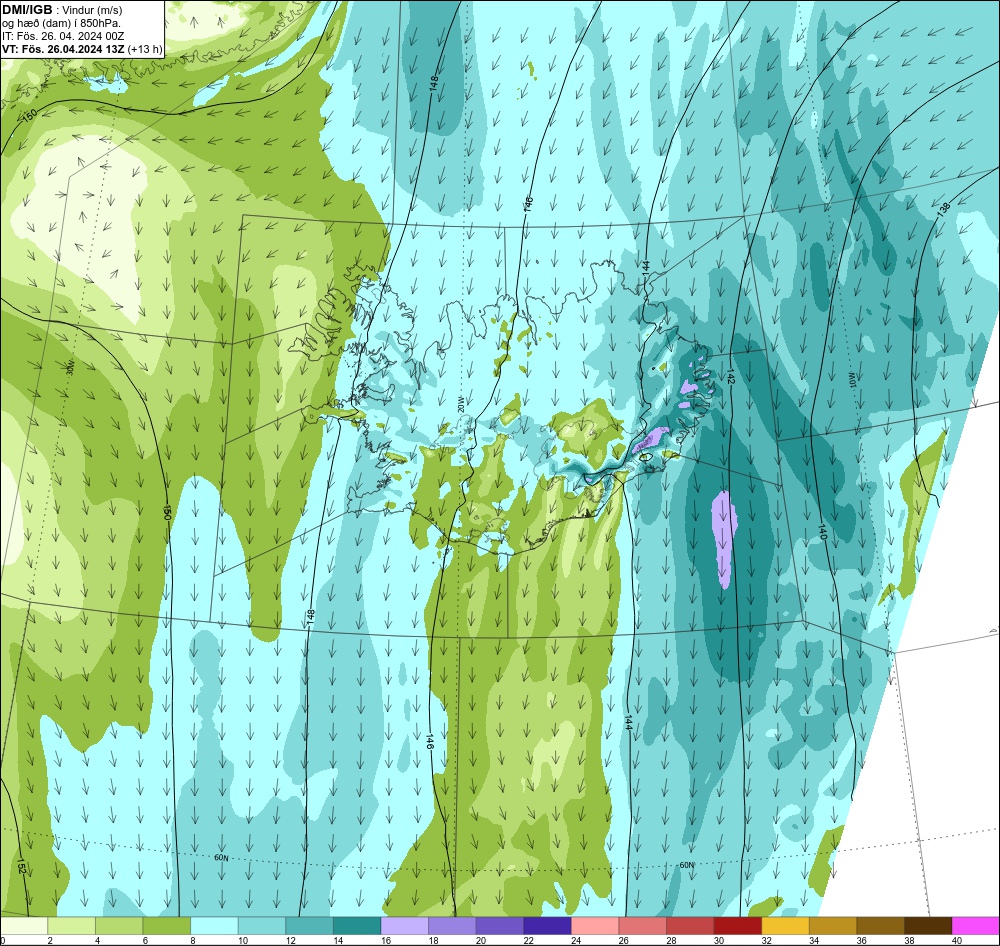Click the brown 36–38 m/s swatch
Image resolution: width=1000 pixels, height=946 pixels.
click(880, 926)
